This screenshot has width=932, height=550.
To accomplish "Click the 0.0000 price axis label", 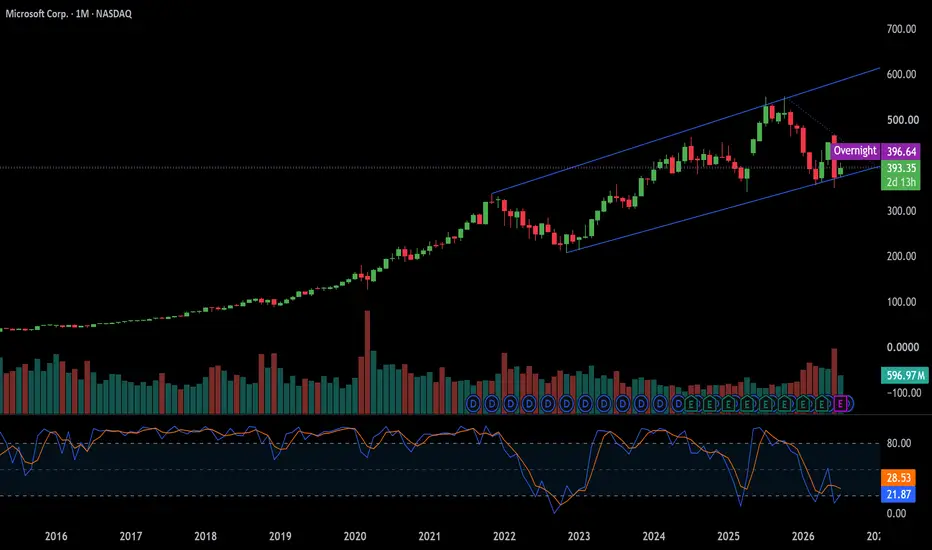I will pos(902,347).
